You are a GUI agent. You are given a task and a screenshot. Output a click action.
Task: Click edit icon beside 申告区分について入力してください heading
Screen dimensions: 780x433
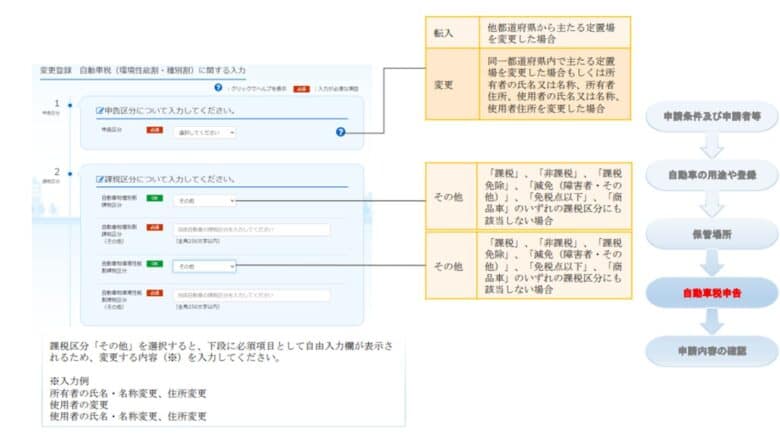pos(99,110)
